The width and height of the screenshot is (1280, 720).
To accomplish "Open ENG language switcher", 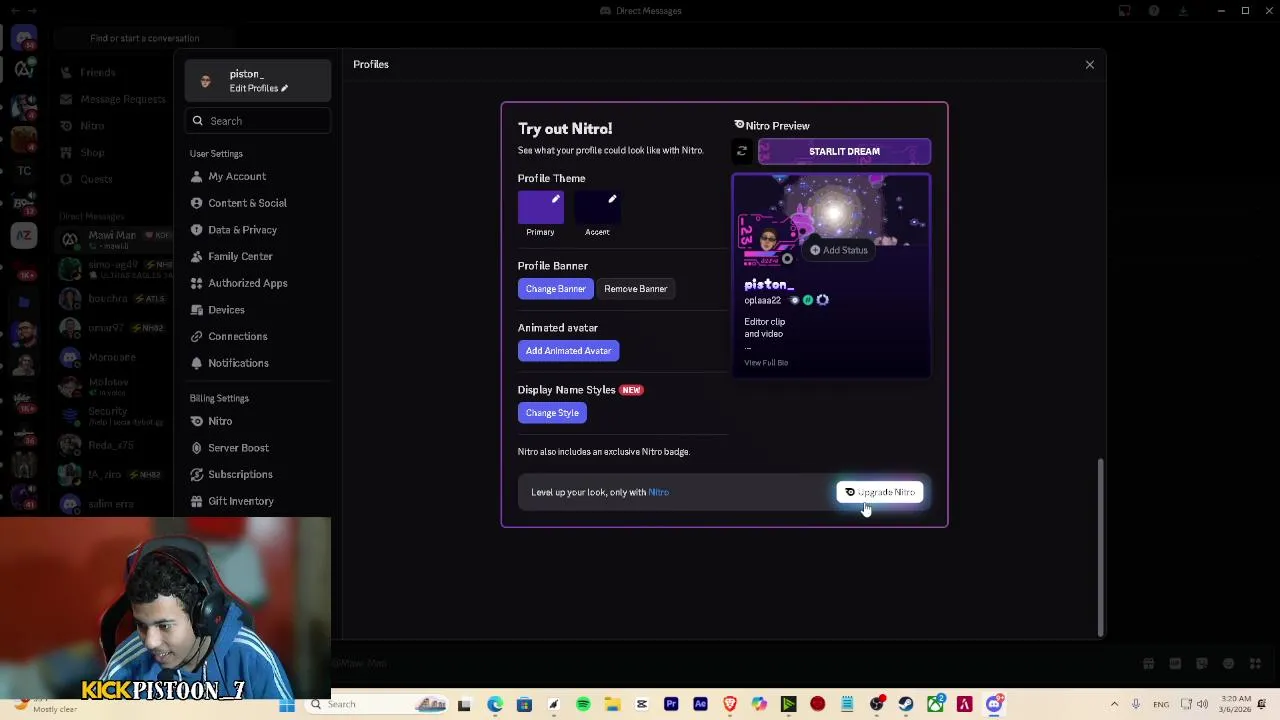I will [1161, 704].
